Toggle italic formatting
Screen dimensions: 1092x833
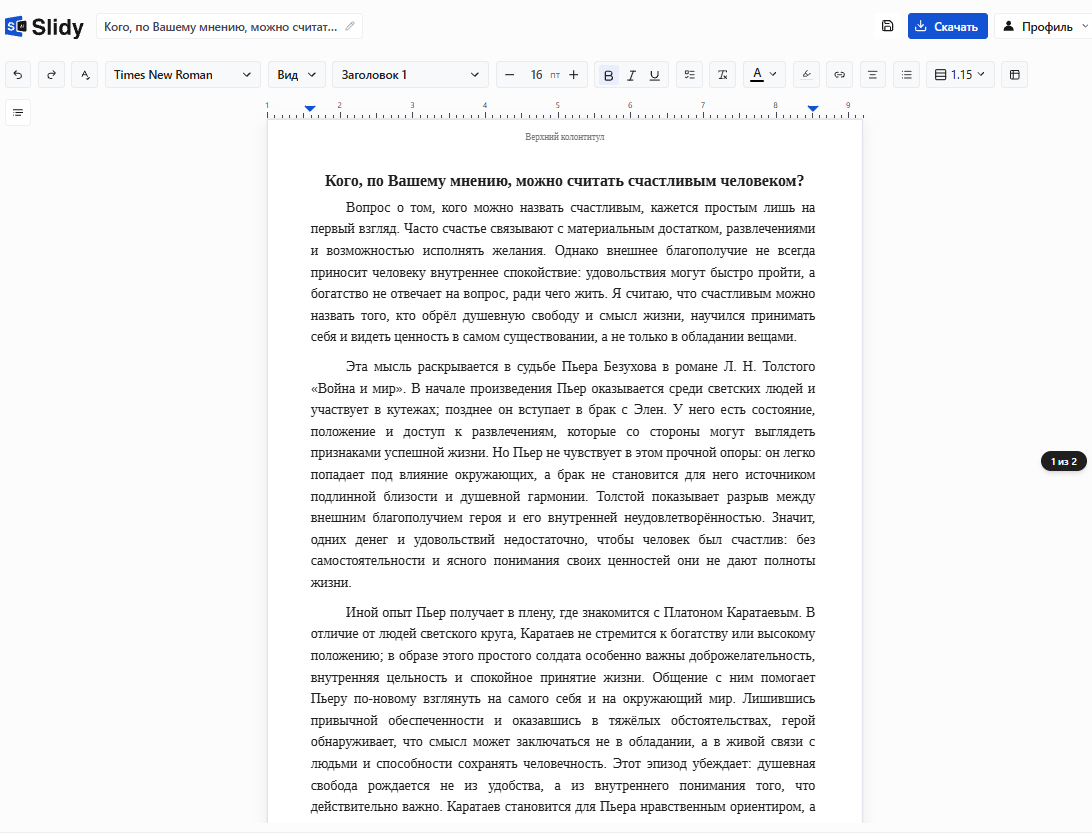[x=632, y=75]
